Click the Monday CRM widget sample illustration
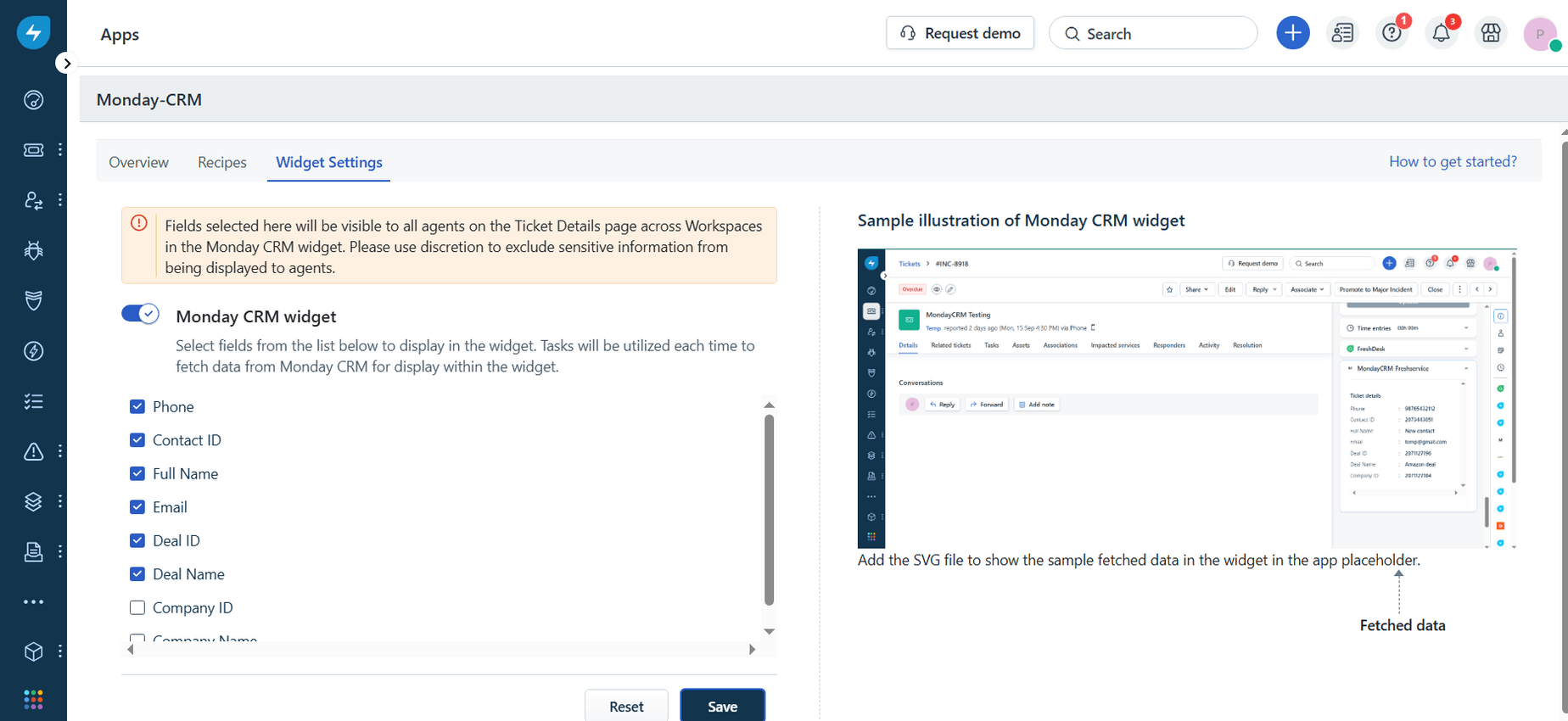This screenshot has width=1568, height=721. [x=1187, y=399]
